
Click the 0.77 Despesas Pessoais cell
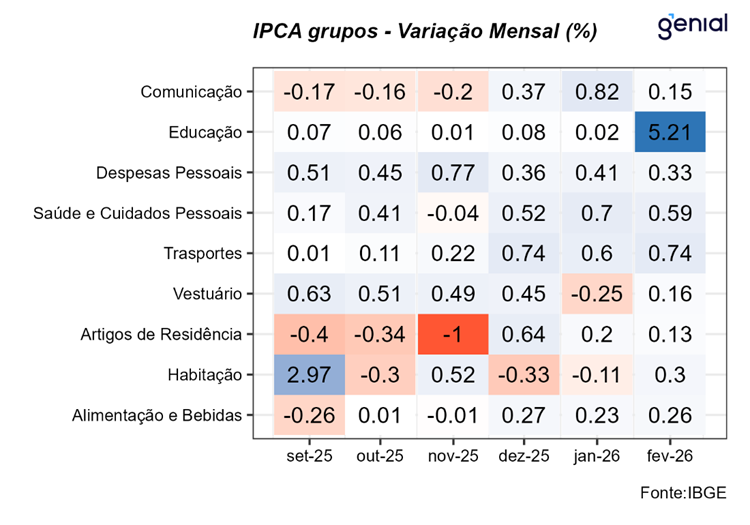(452, 172)
